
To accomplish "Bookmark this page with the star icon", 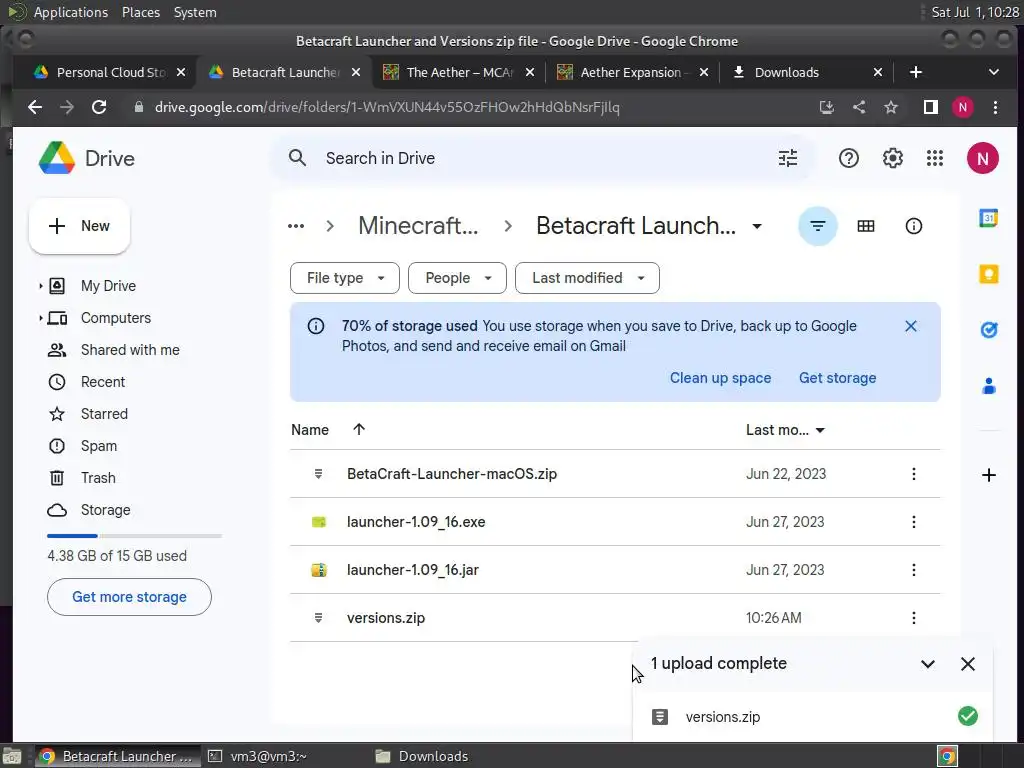I will (x=891, y=107).
